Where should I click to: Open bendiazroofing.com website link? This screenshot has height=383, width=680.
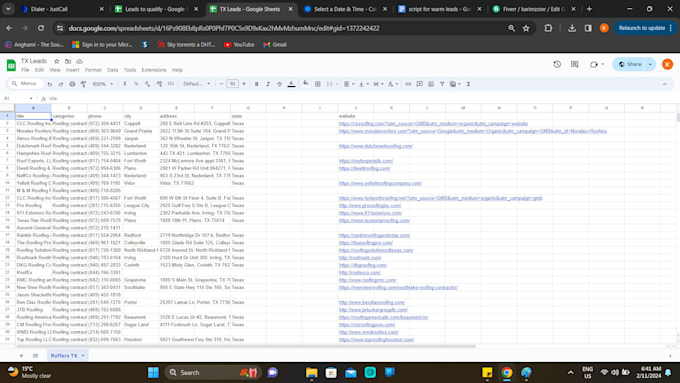pyautogui.click(x=372, y=302)
